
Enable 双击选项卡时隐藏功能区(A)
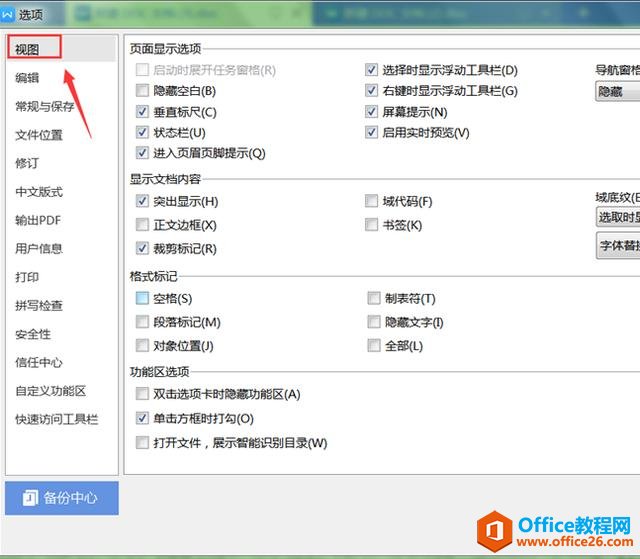click(142, 394)
